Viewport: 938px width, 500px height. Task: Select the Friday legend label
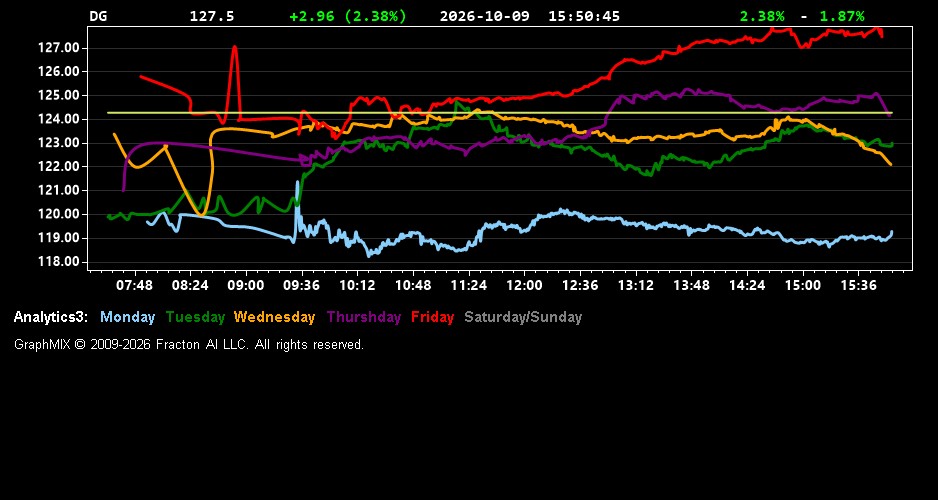(433, 317)
